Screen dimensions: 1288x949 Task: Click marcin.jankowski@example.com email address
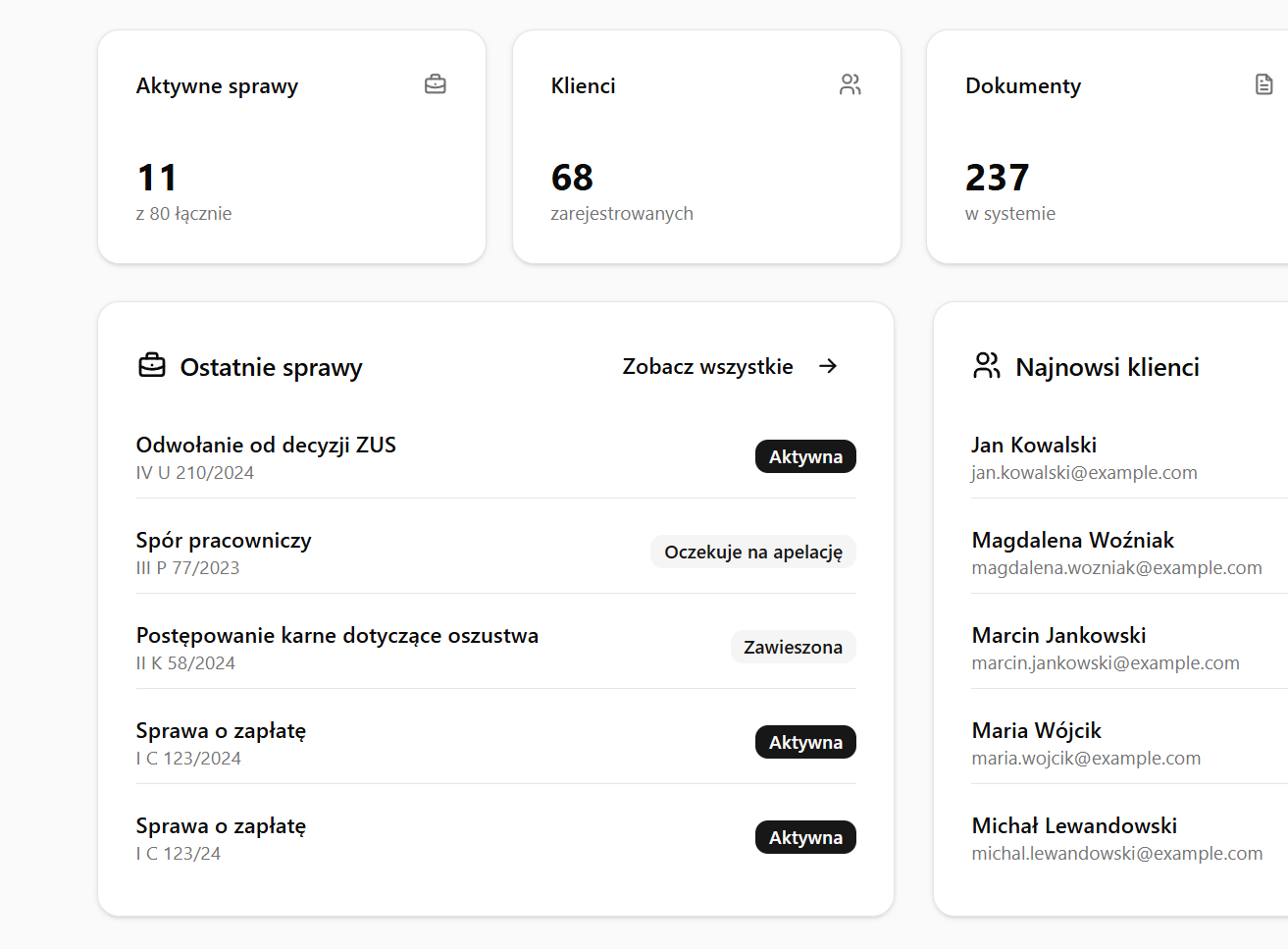(x=1105, y=663)
